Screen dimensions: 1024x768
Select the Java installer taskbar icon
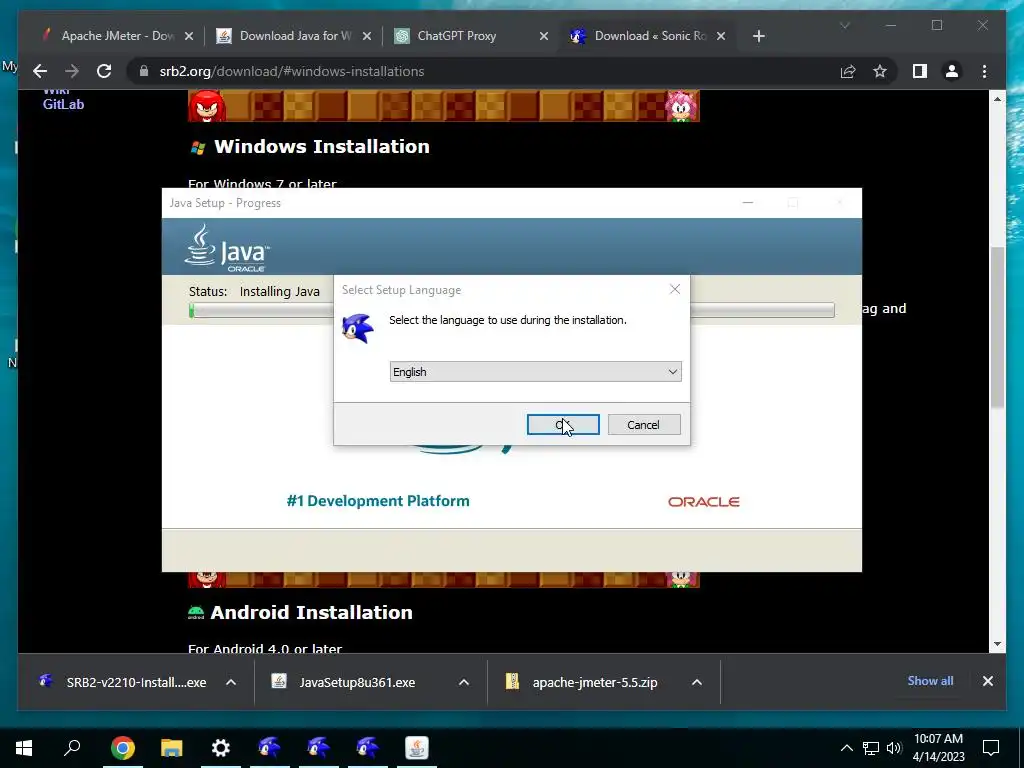417,748
